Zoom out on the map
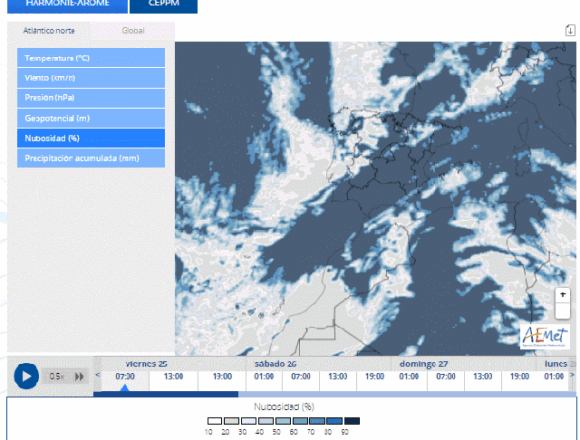The image size is (580, 440). [563, 311]
